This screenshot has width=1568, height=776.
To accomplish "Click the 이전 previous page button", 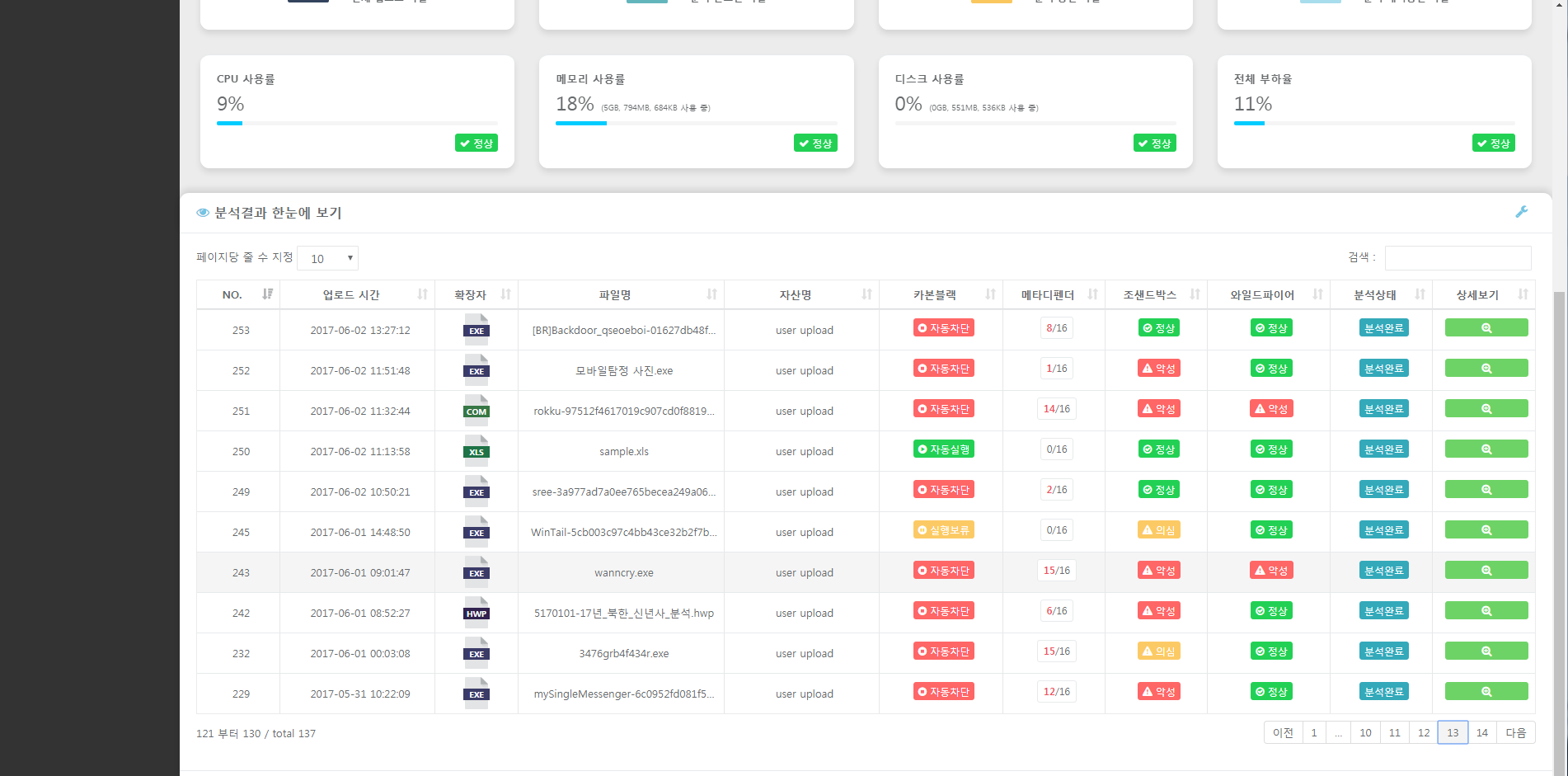I will [1283, 732].
